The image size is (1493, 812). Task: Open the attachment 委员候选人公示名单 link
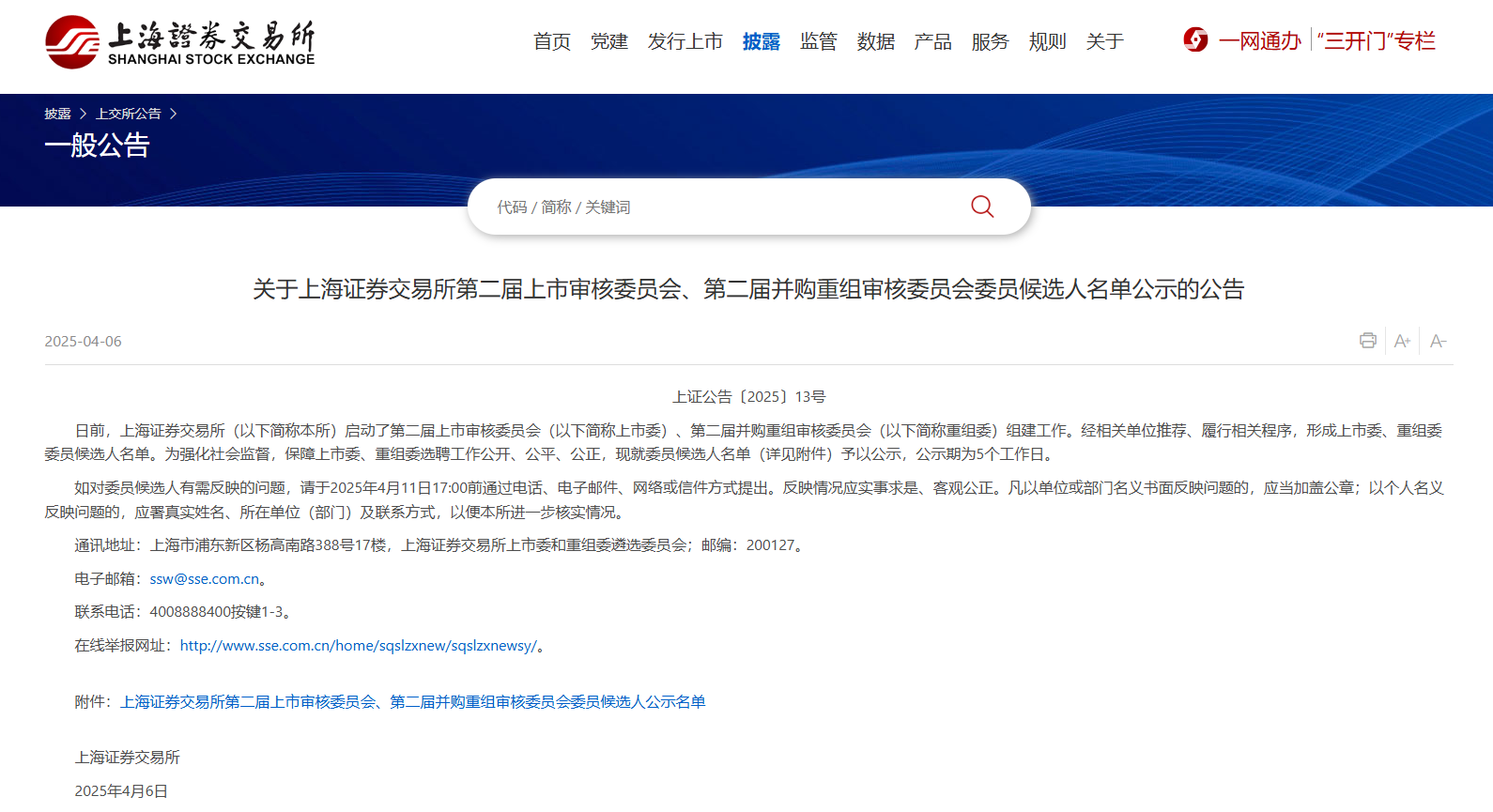pyautogui.click(x=413, y=702)
